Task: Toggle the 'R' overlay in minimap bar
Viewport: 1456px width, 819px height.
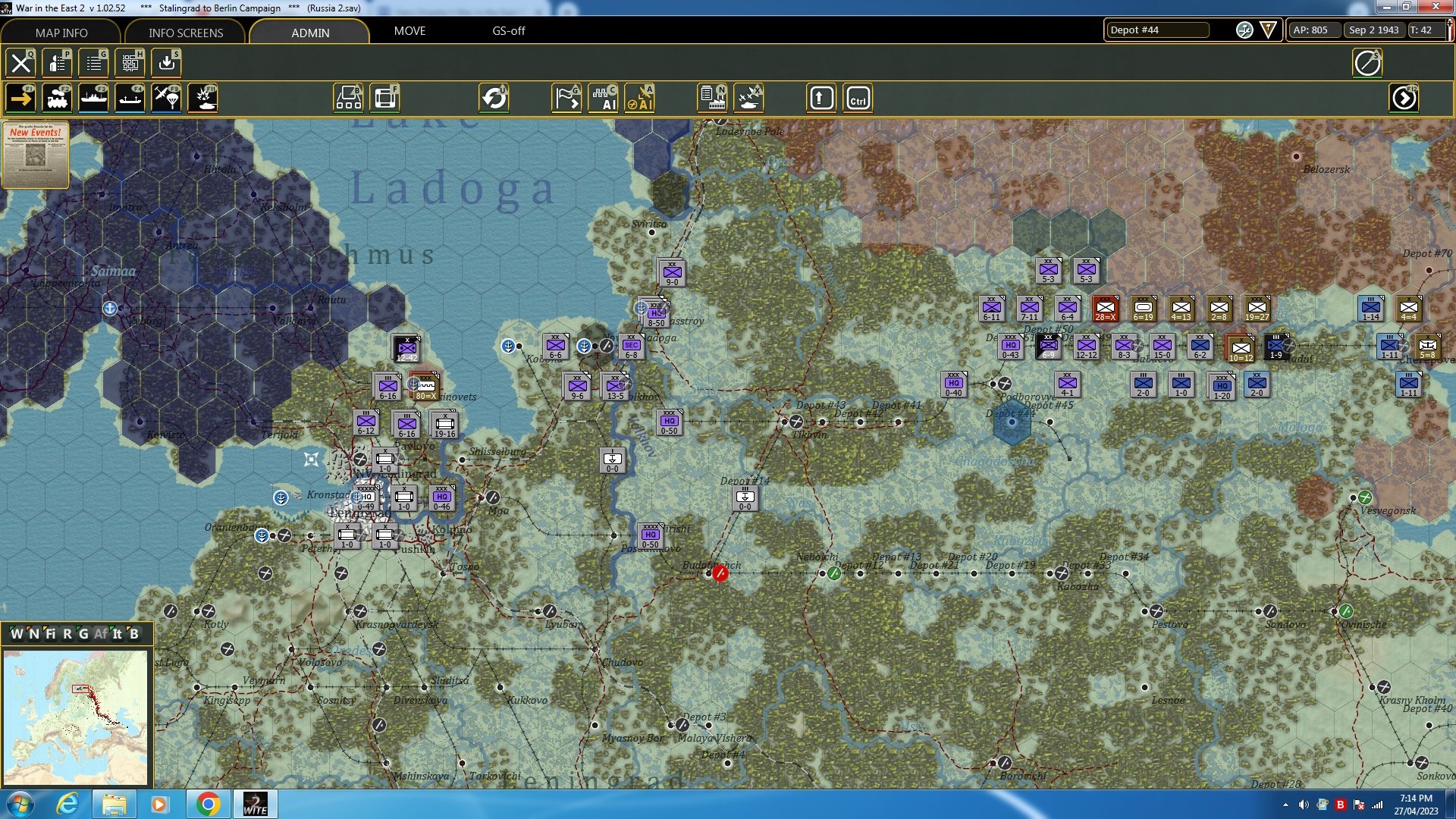Action: point(67,634)
